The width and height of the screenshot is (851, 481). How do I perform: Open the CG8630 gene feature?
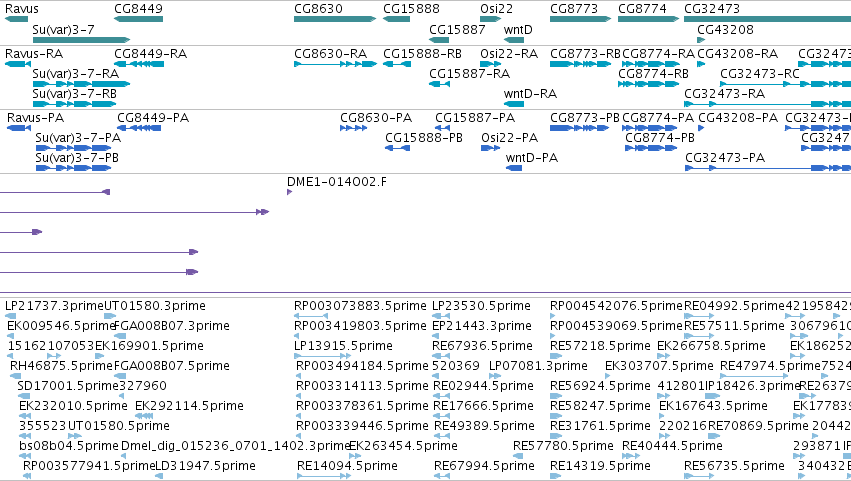[x=335, y=19]
